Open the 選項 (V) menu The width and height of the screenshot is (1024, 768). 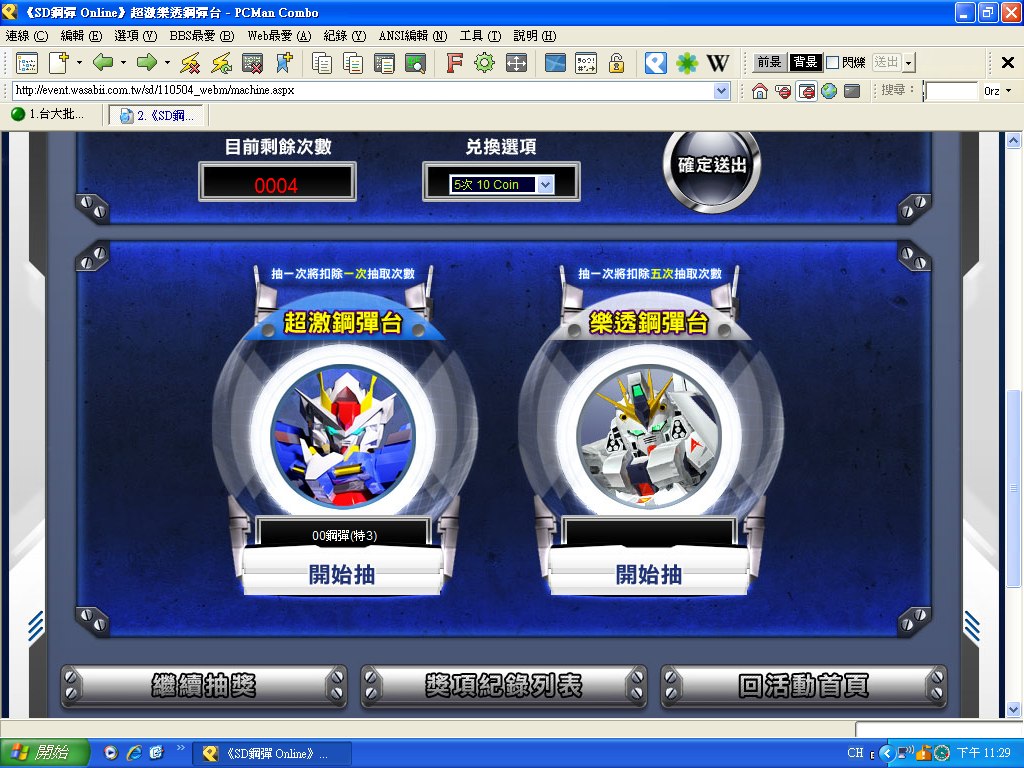(x=135, y=36)
